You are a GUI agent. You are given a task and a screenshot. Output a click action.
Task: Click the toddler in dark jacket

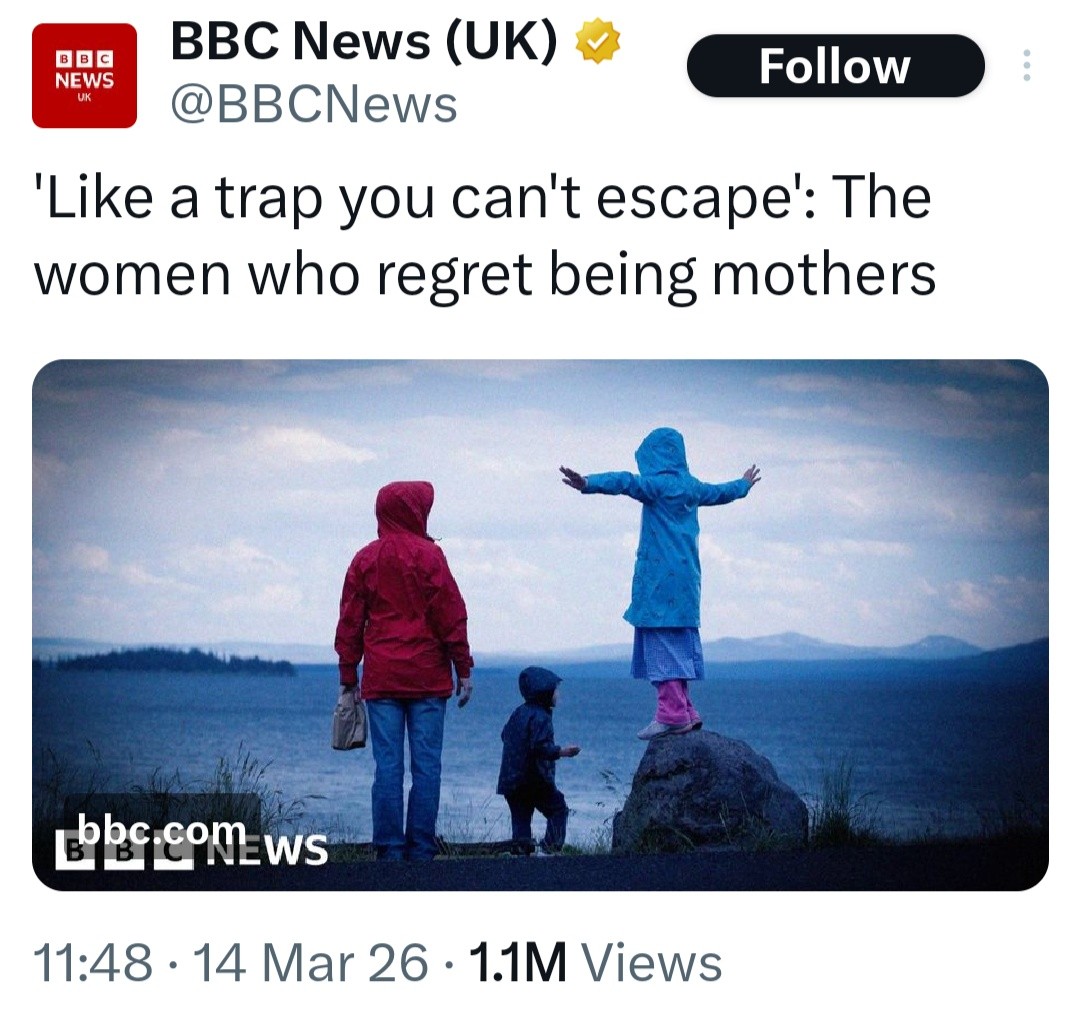click(537, 758)
